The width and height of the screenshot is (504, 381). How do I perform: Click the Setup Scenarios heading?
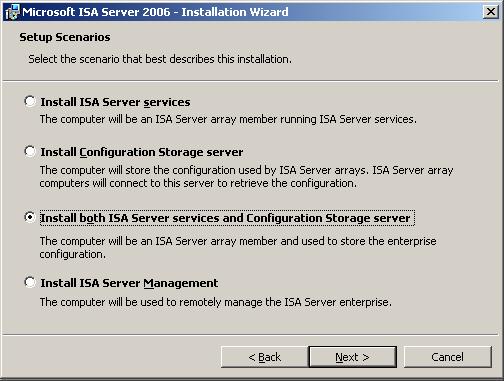point(65,37)
